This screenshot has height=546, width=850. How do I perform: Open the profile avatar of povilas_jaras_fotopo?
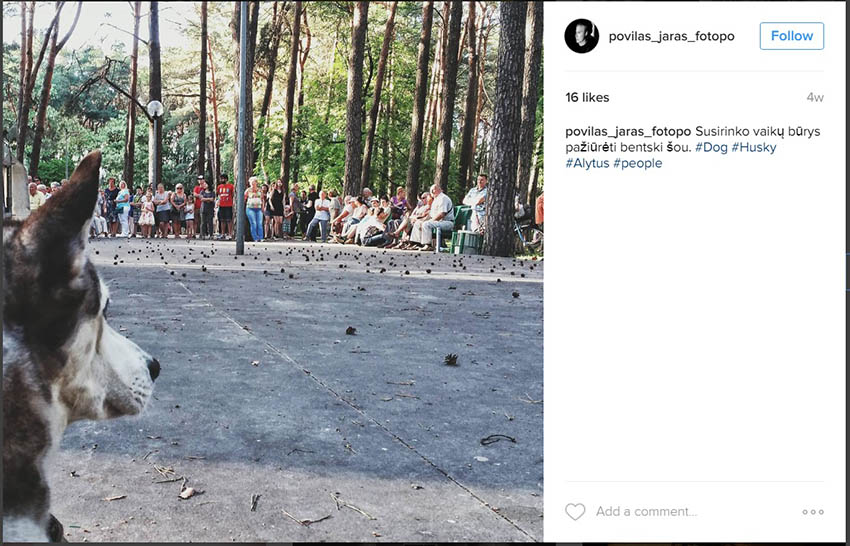pos(581,36)
